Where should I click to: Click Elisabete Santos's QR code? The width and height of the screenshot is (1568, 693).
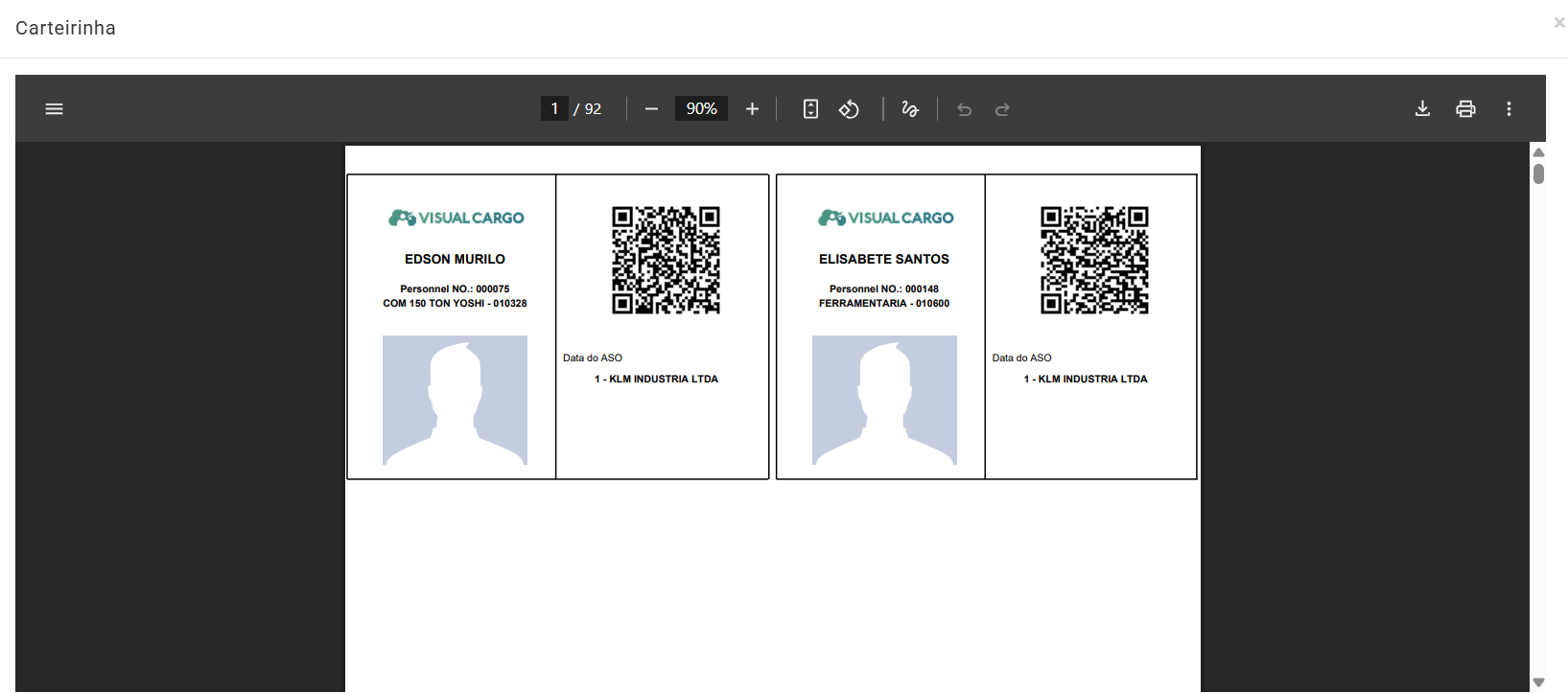pyautogui.click(x=1094, y=260)
